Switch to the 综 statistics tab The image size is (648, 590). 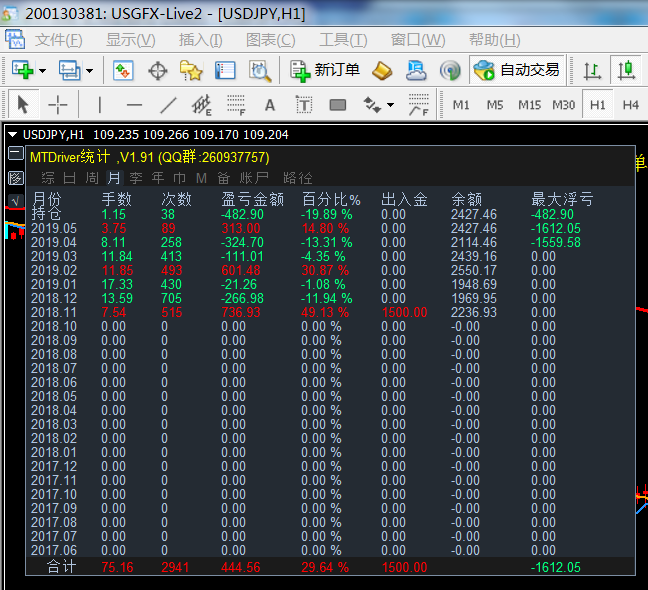[x=48, y=178]
